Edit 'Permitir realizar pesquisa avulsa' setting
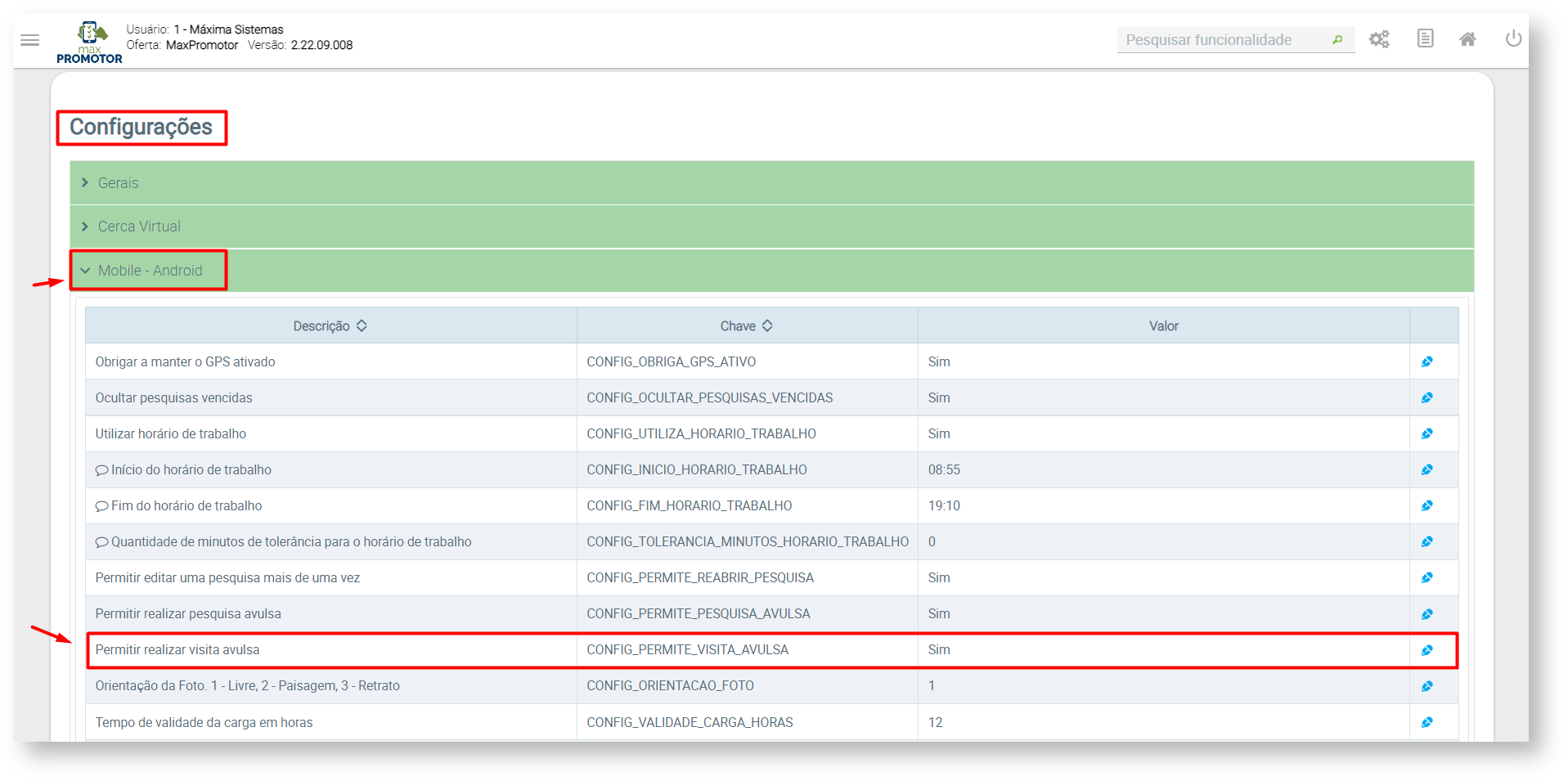The height and width of the screenshot is (781, 1568). pos(1427,614)
